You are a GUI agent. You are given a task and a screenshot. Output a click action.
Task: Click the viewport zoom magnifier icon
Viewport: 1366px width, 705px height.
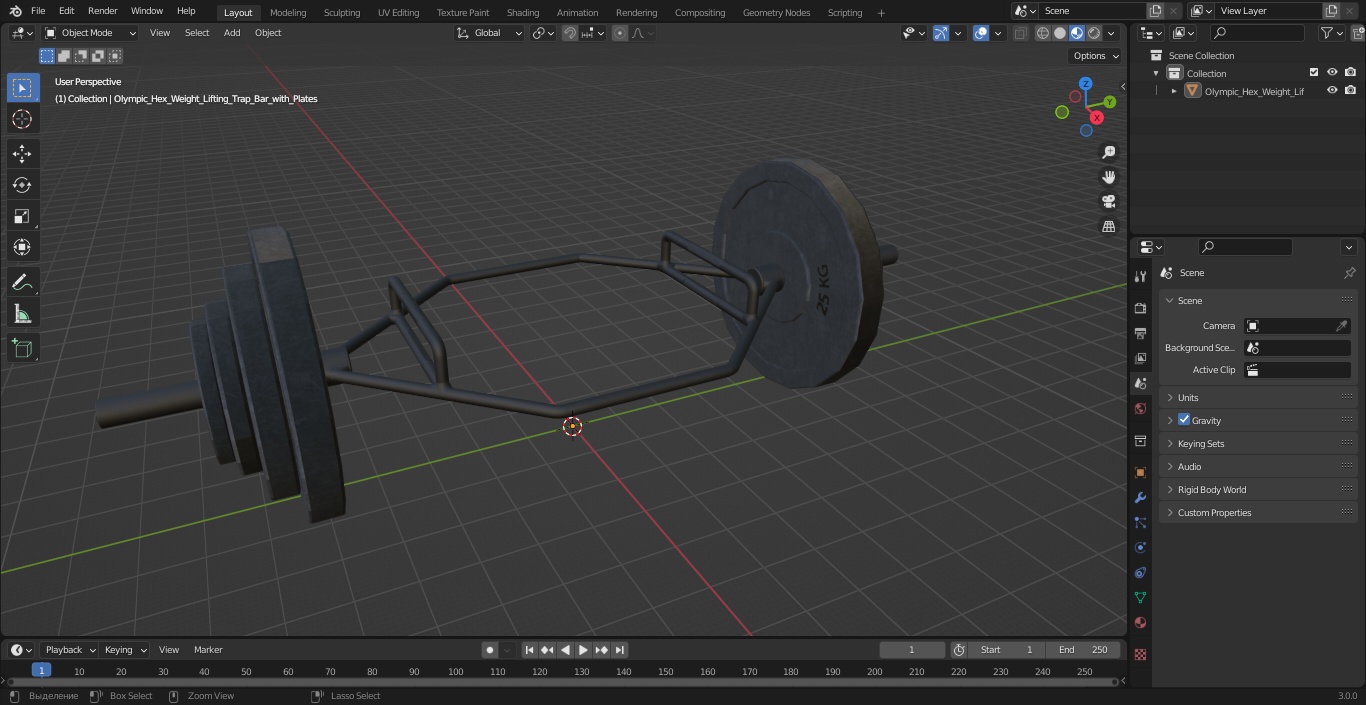[x=1108, y=152]
